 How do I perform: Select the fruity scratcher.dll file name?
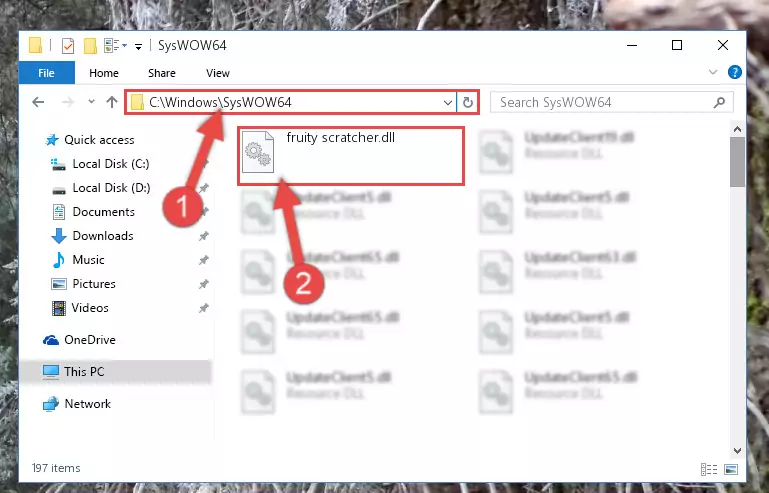tap(341, 138)
